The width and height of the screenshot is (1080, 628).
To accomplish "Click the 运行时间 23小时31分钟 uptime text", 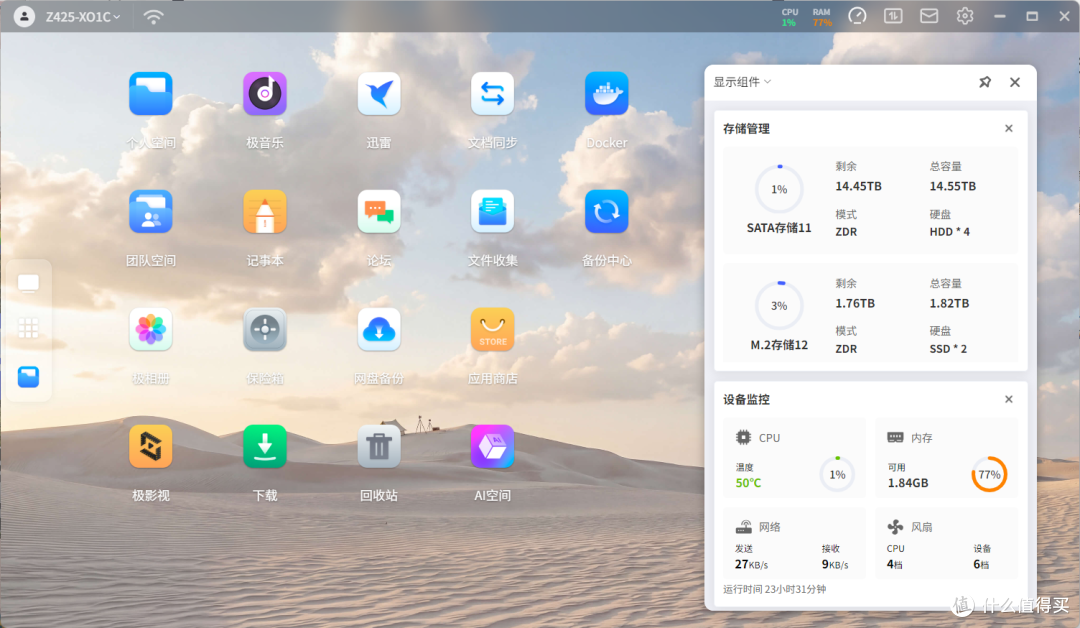I will tap(774, 589).
